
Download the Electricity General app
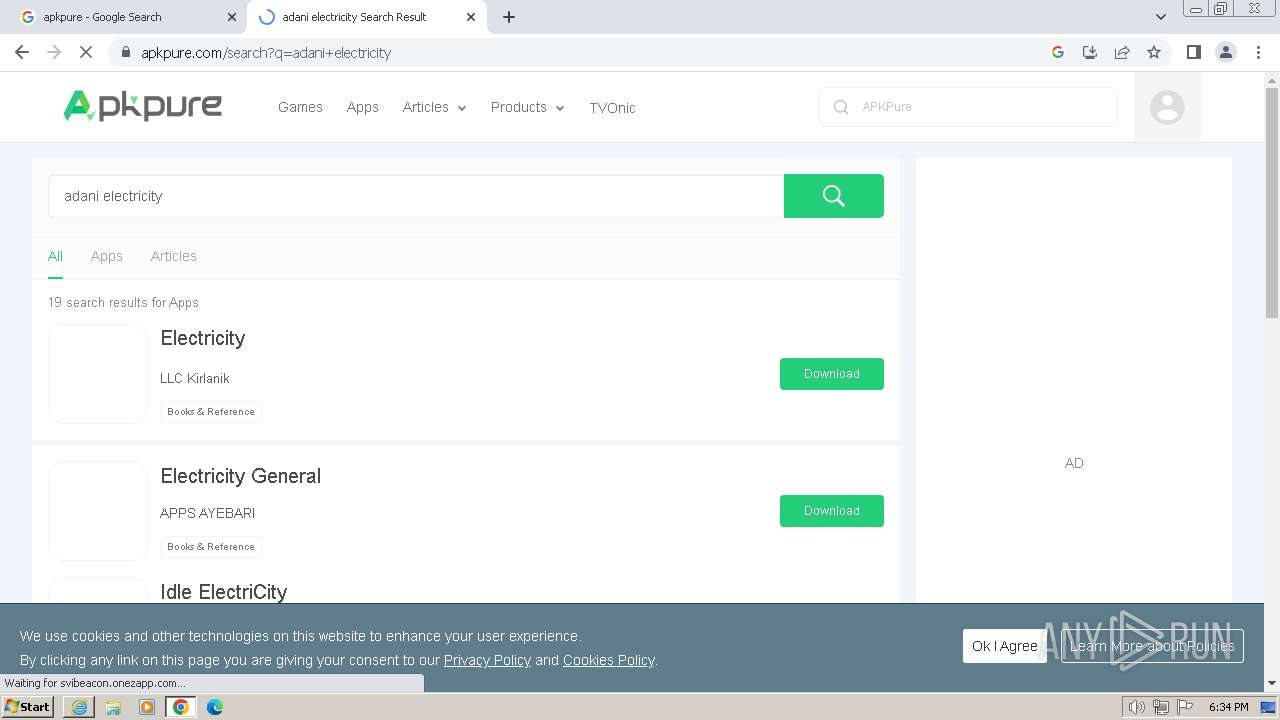pyautogui.click(x=832, y=511)
